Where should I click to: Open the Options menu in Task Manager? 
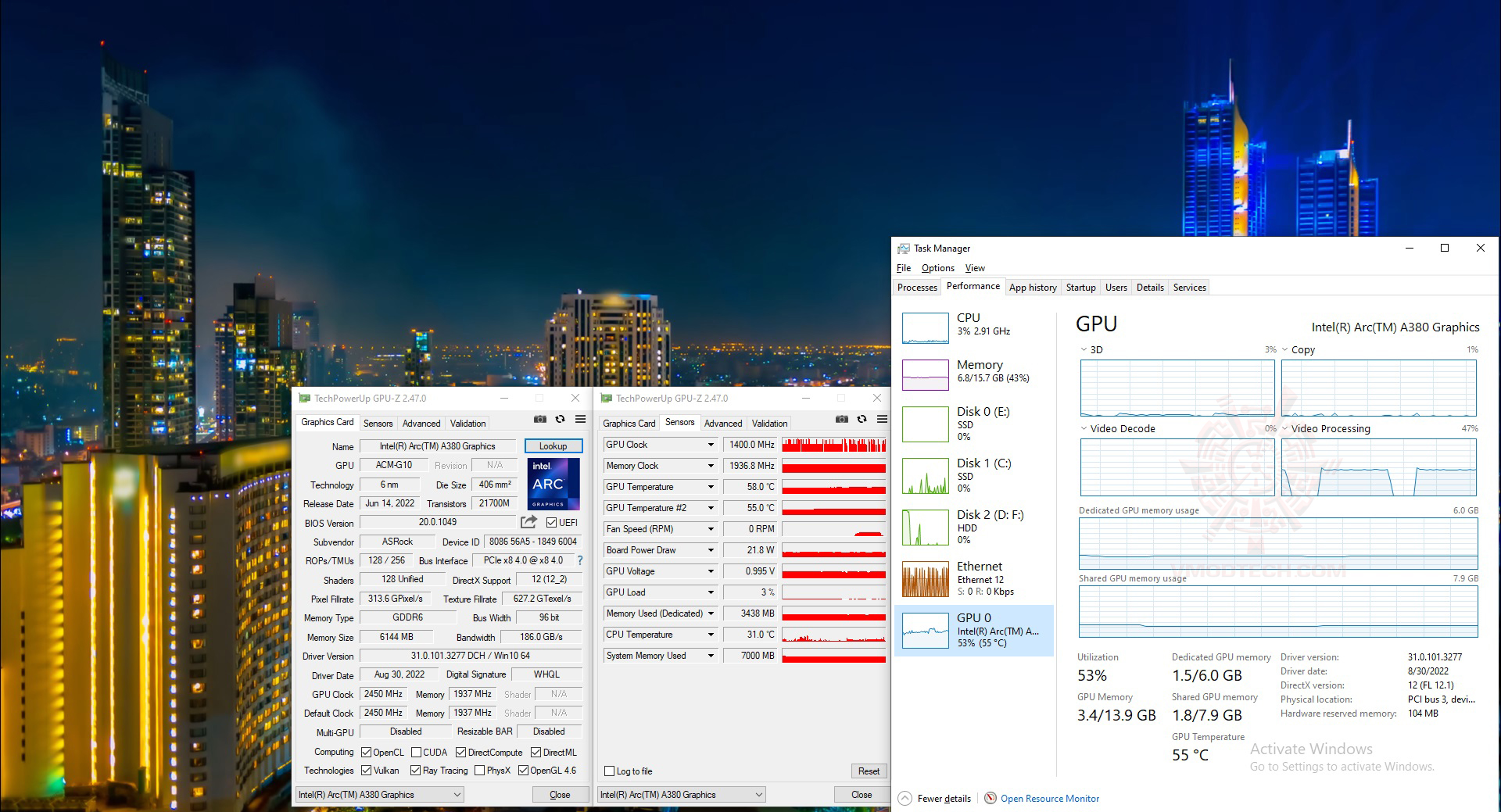tap(937, 268)
